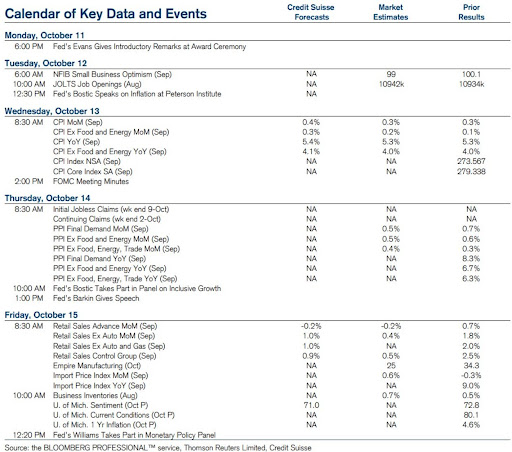Click the Tuesday, October 12 heading
Screen dimensions: 512x452
tap(46, 63)
